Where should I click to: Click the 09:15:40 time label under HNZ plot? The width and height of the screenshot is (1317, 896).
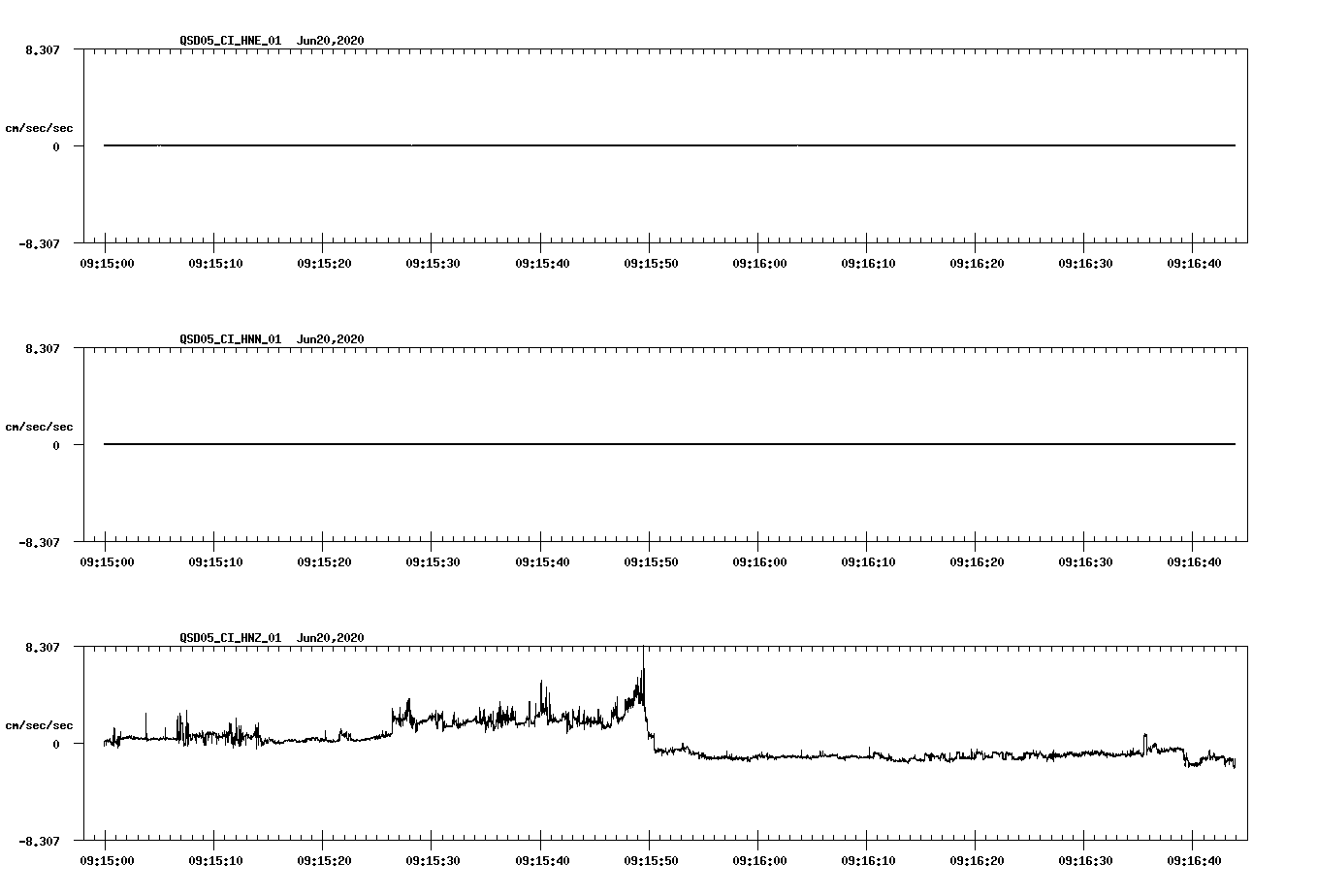(540, 860)
